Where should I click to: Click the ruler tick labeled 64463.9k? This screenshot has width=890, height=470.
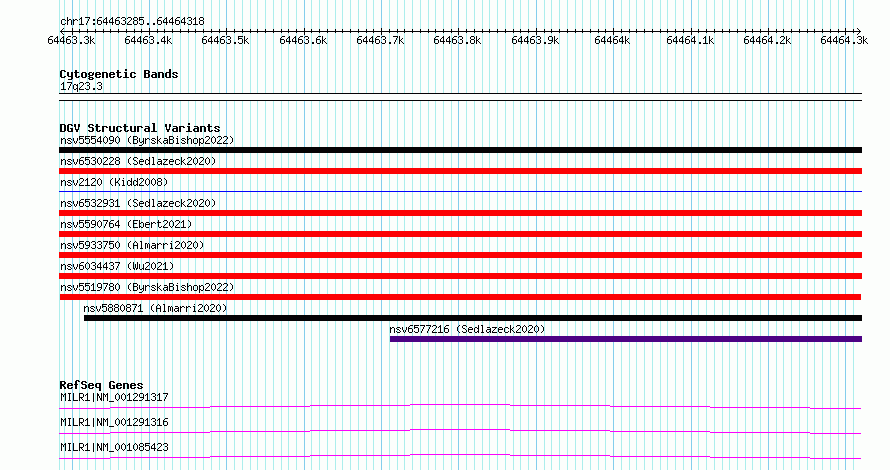pyautogui.click(x=535, y=41)
